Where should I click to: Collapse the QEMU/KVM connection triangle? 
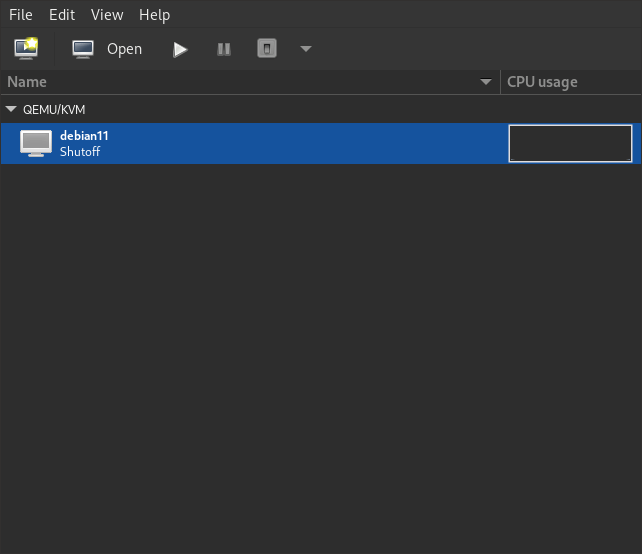(11, 109)
